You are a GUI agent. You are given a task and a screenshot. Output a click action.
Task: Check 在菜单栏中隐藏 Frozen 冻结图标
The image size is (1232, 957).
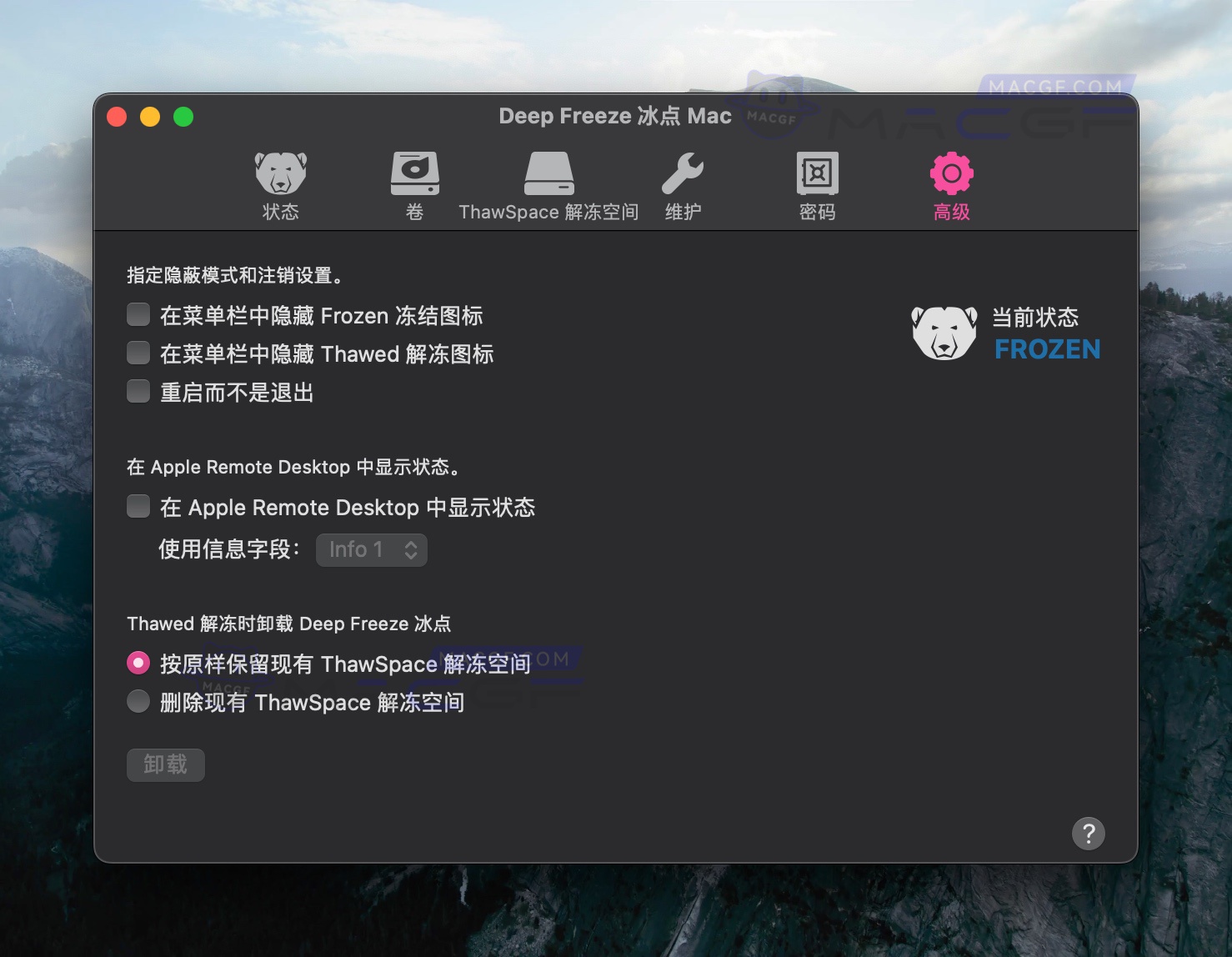pos(138,314)
